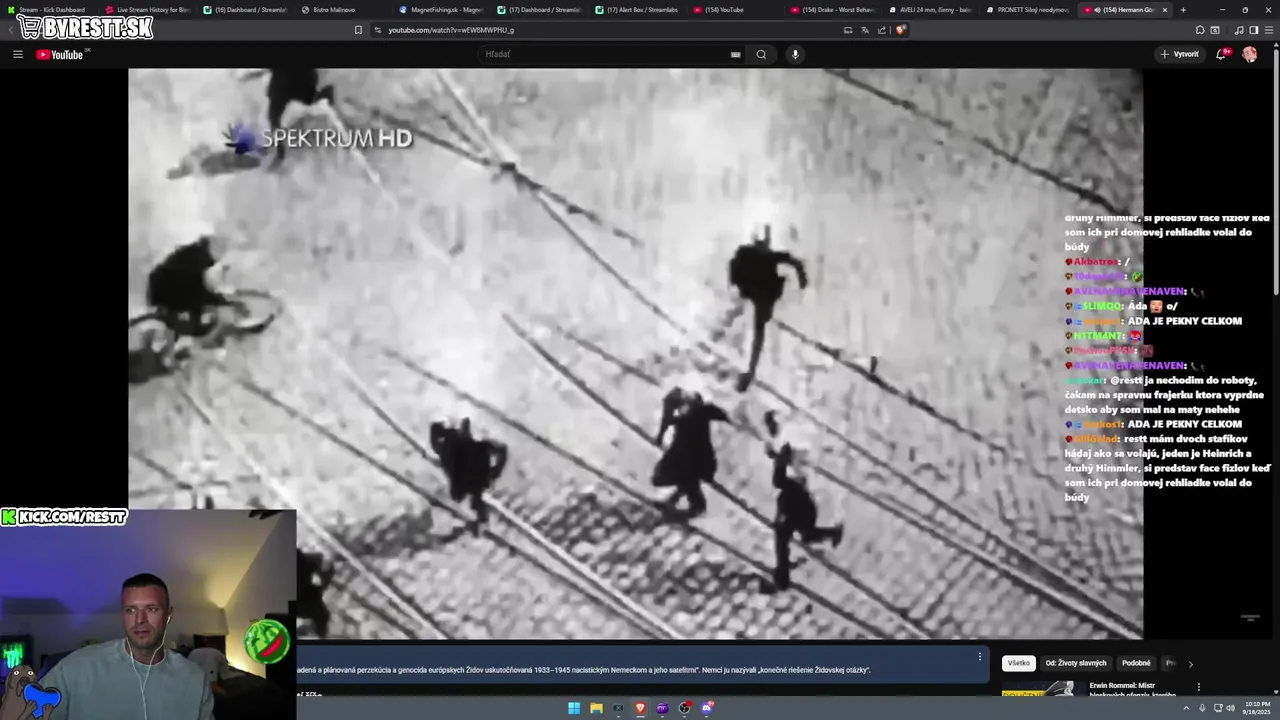The width and height of the screenshot is (1280, 720).
Task: Switch to the Stream - Kick Dashboard tab
Action: point(48,10)
